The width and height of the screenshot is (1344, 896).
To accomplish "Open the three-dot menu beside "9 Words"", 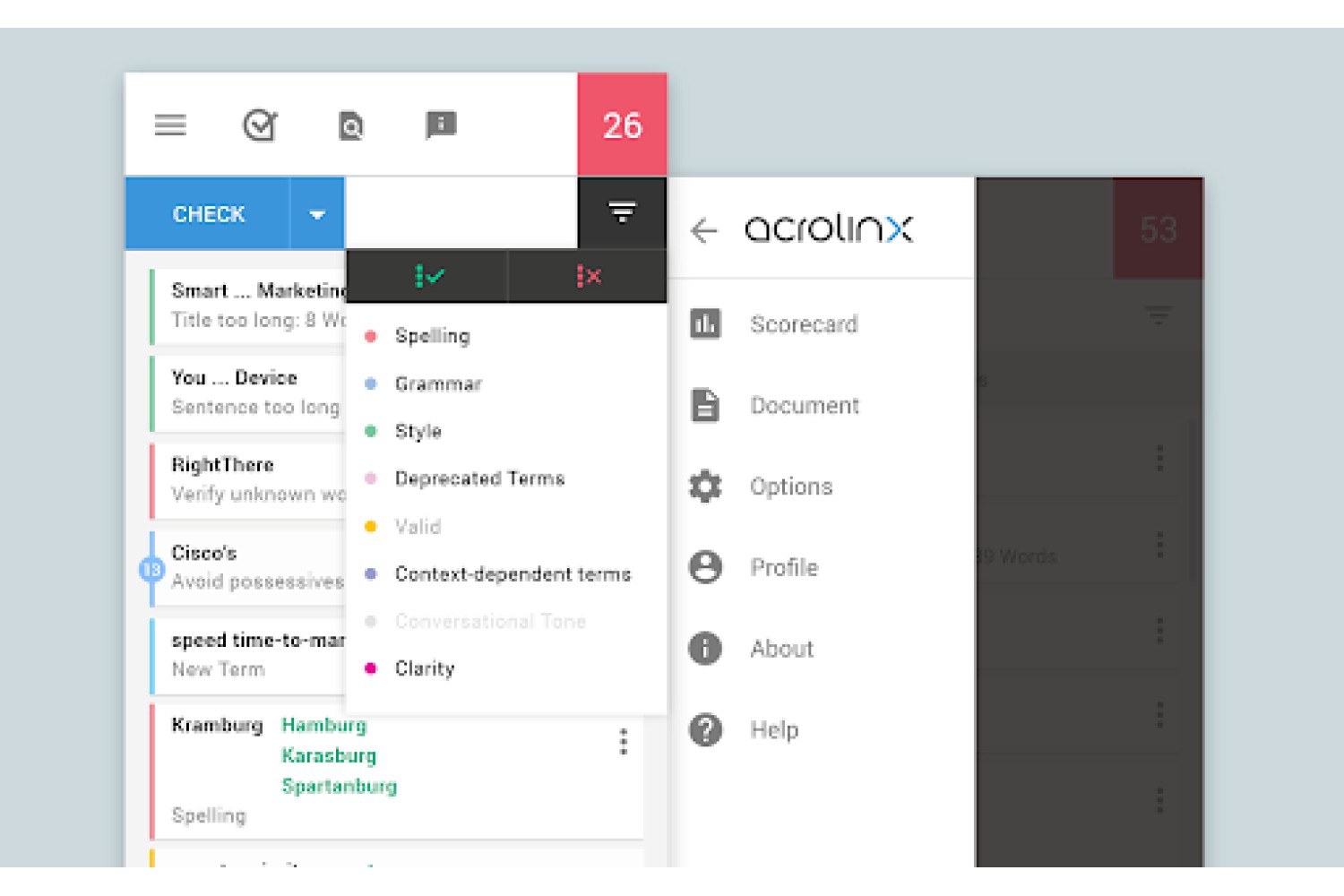I will coord(1159,545).
